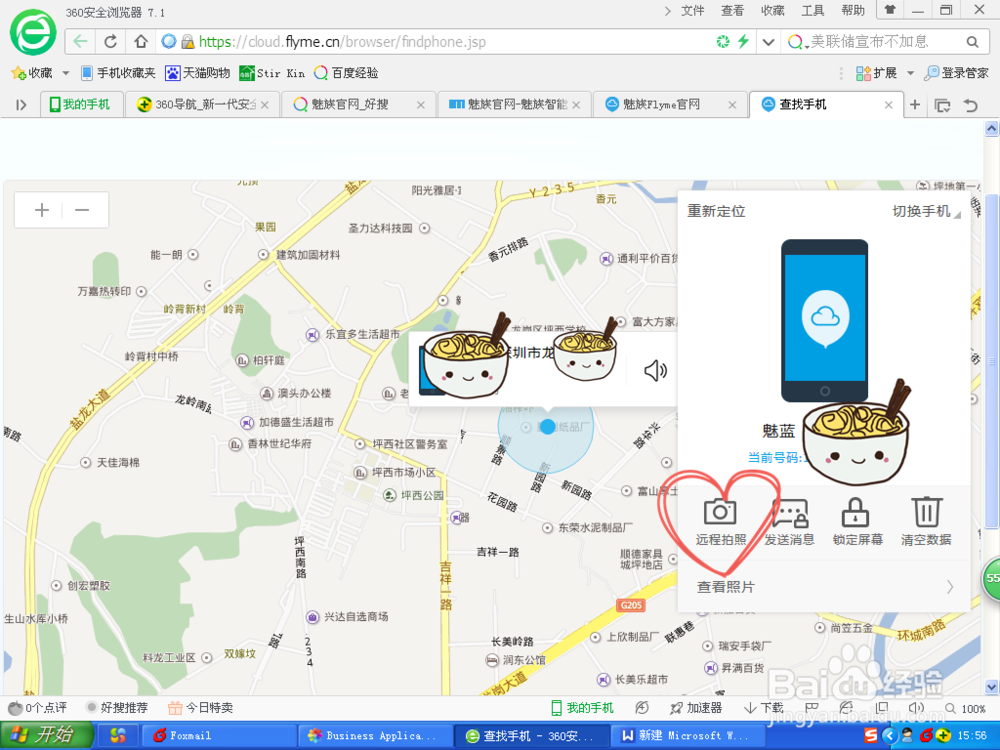Click 0个点评 in the status bar
The height and width of the screenshot is (750, 1000).
[37, 708]
